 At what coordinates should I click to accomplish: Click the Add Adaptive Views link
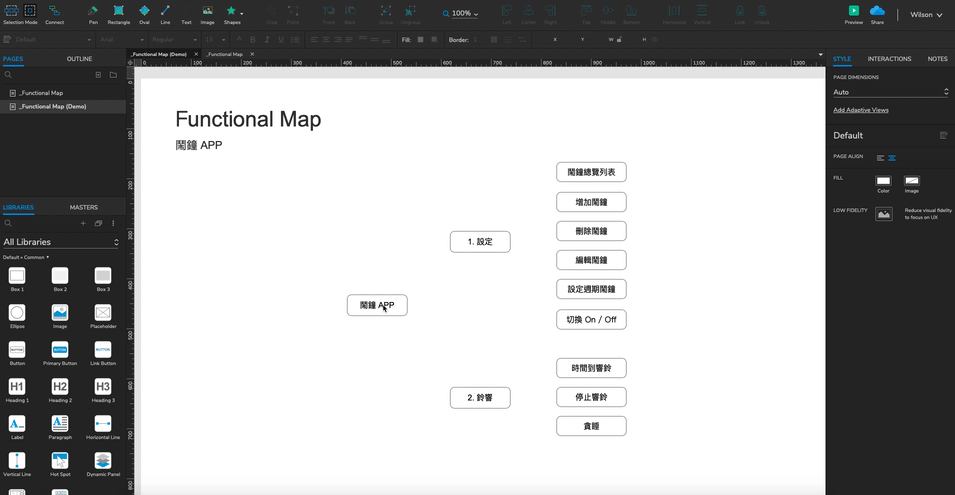click(x=861, y=110)
